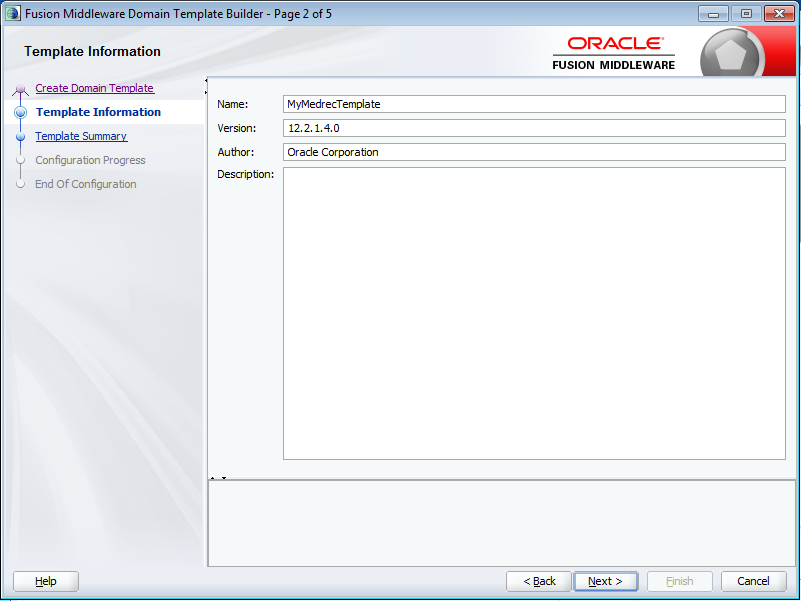Click the pentagon emblem icon in the banner

coord(732,55)
